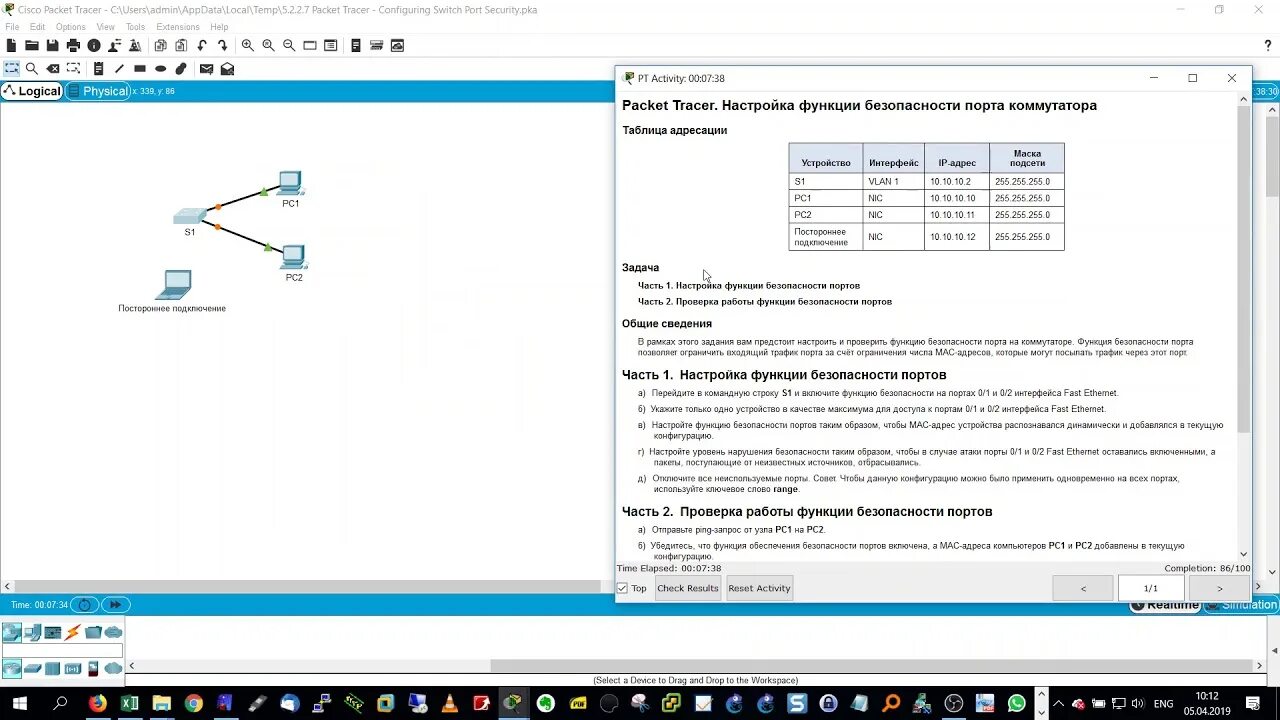1280x720 pixels.
Task: Open the View menu
Action: click(105, 27)
